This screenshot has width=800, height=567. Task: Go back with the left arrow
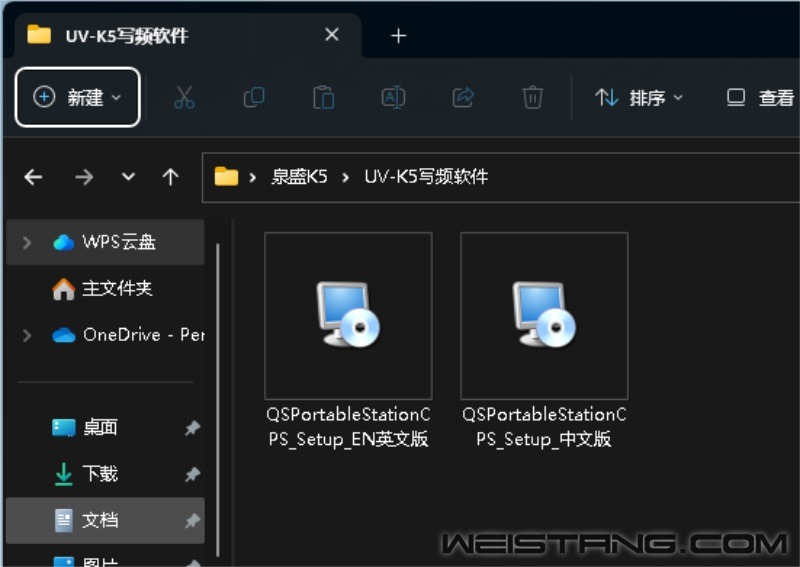[x=34, y=177]
